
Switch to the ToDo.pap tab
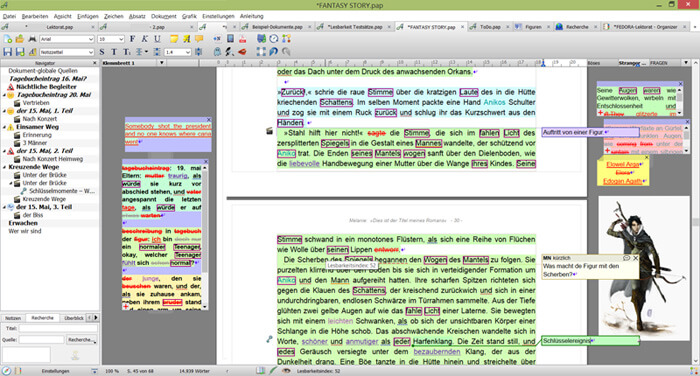pyautogui.click(x=490, y=27)
